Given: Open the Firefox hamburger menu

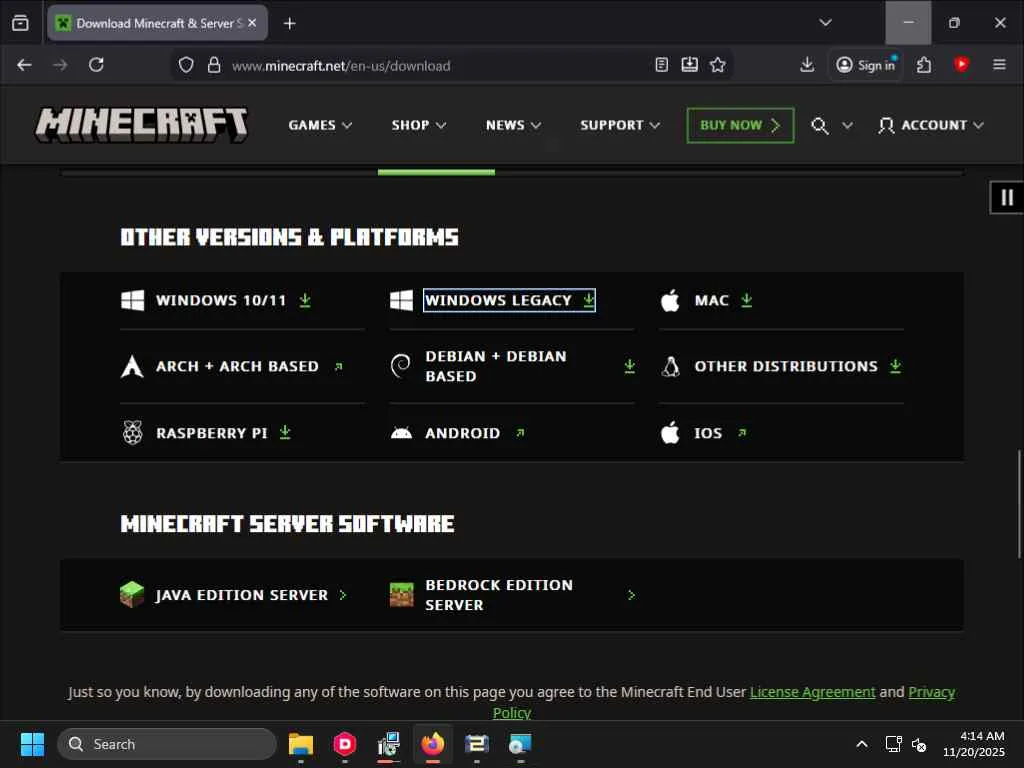Looking at the screenshot, I should [x=999, y=65].
